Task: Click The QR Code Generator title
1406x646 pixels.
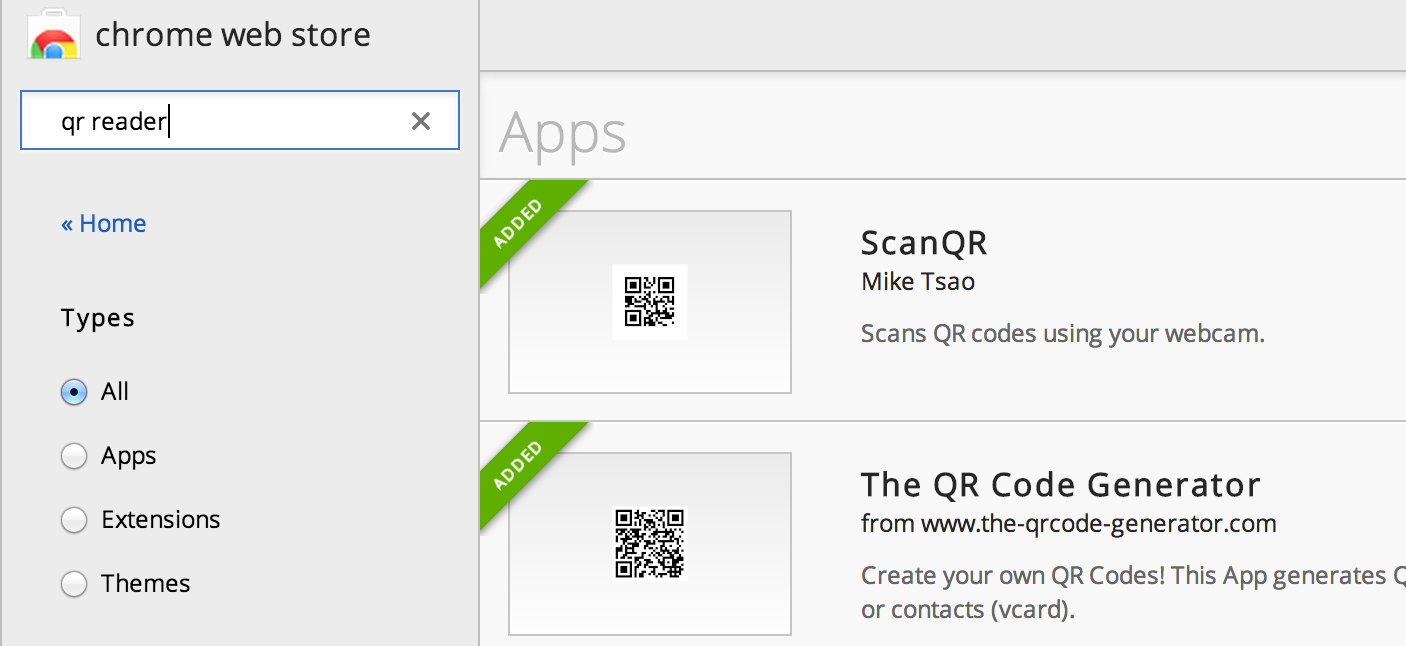Action: 1061,485
